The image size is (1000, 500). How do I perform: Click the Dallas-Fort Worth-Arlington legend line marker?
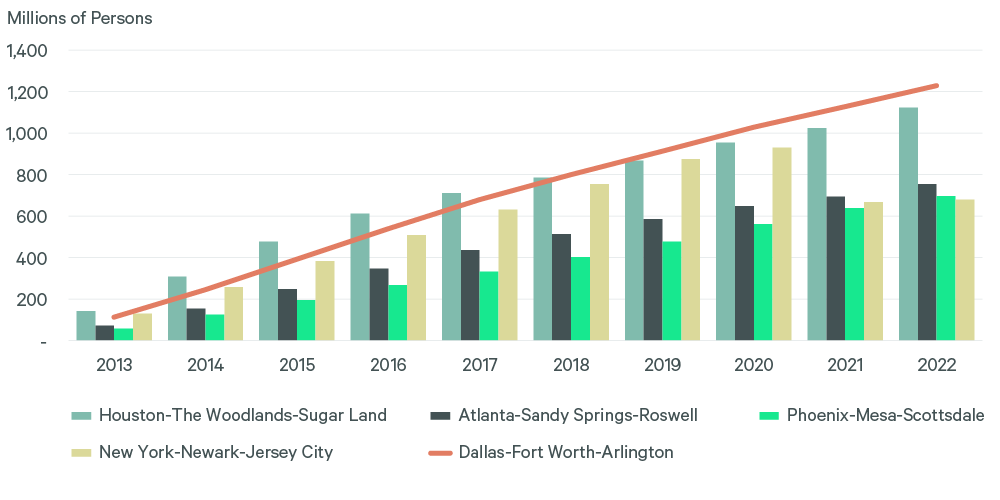click(x=441, y=453)
